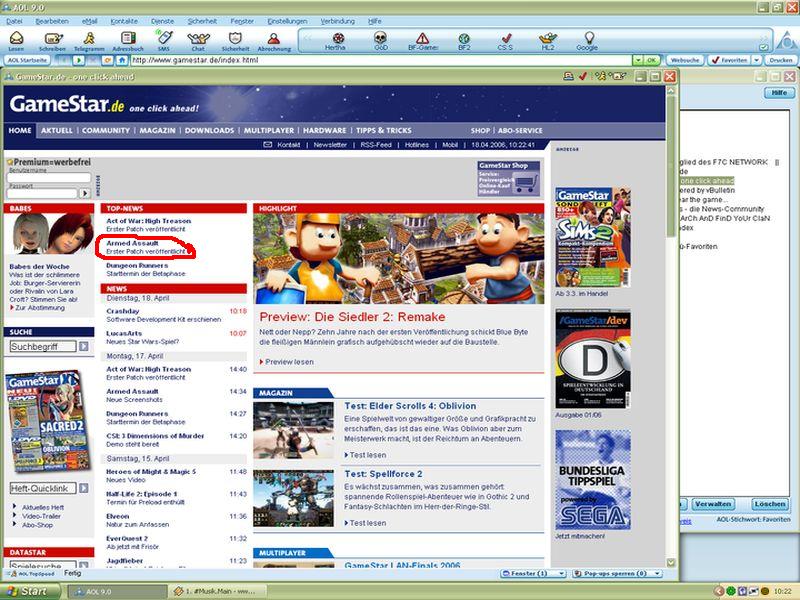Viewport: 800px width, 600px height.
Task: Open the Bearbeiten menu
Action: pos(52,21)
